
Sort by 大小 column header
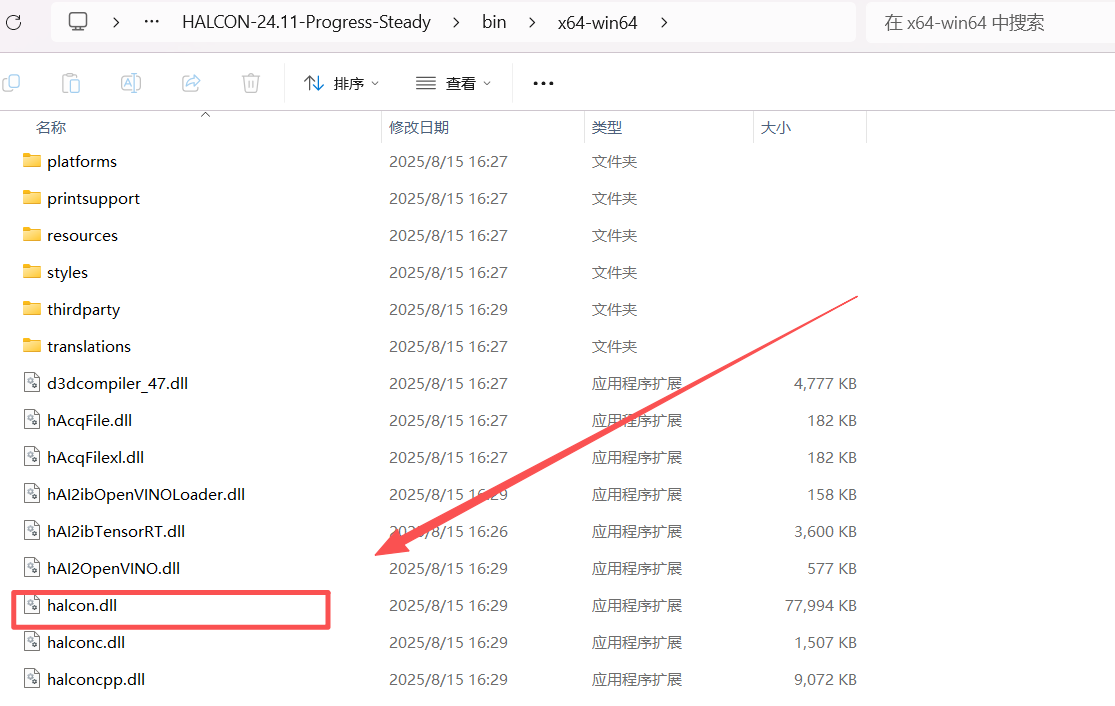(776, 128)
